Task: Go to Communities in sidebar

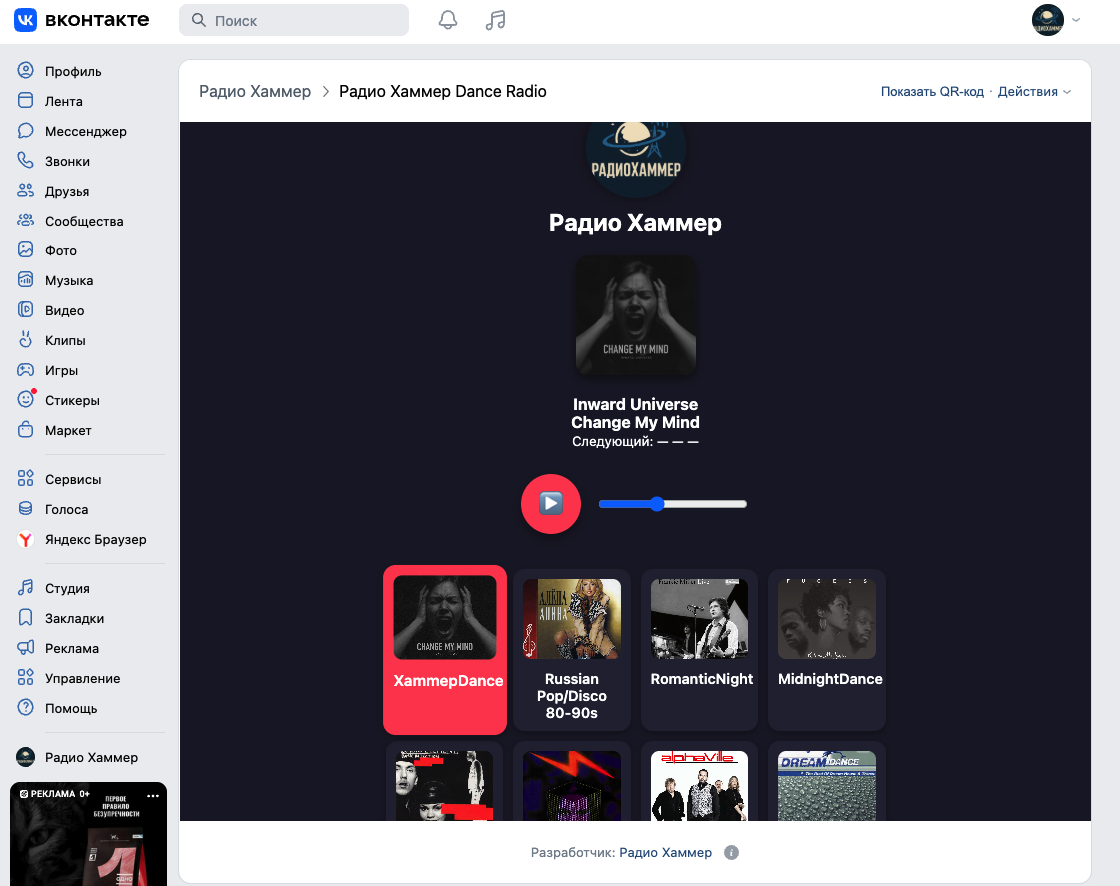Action: [x=84, y=222]
